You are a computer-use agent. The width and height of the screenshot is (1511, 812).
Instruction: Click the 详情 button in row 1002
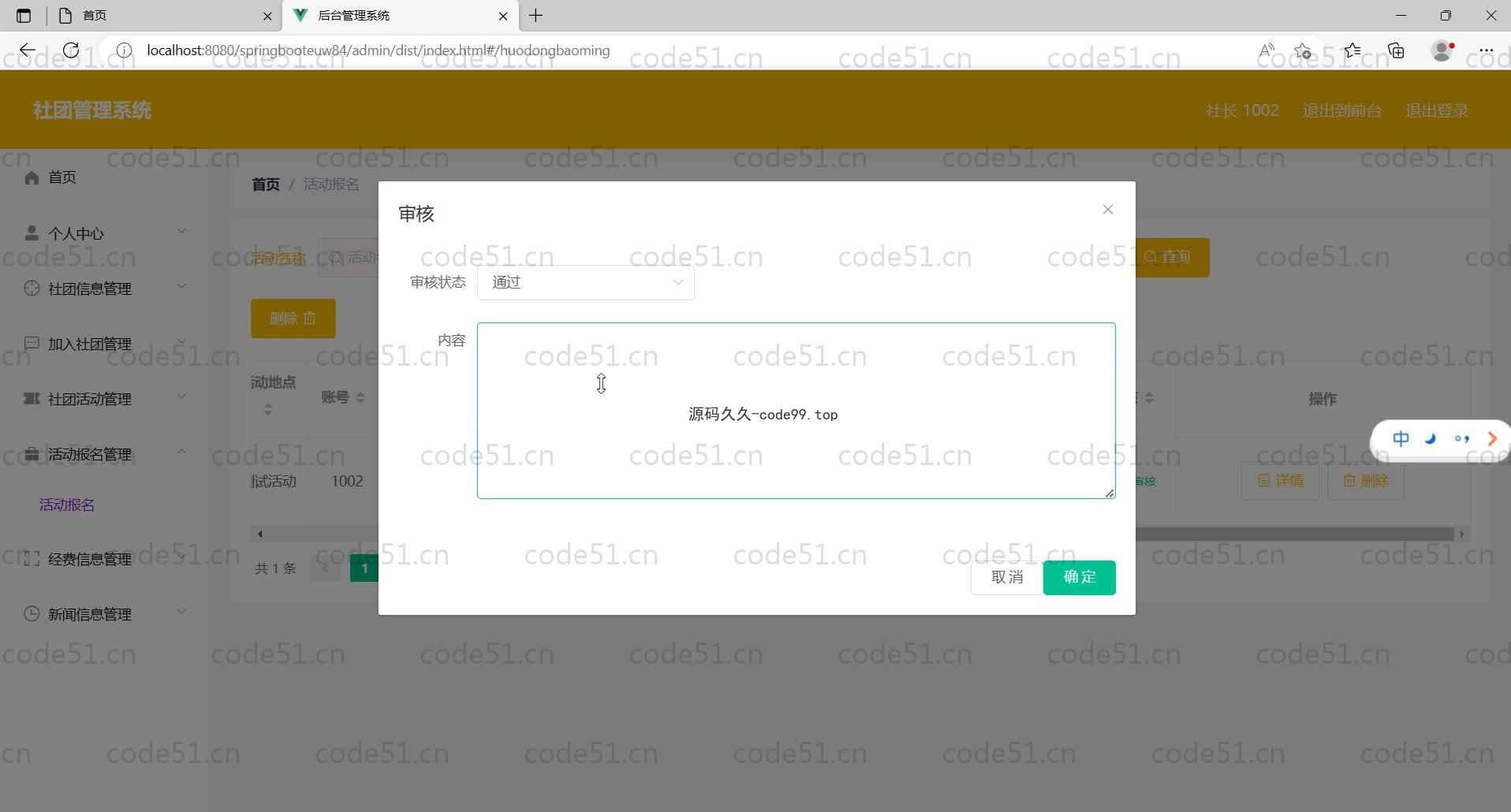point(1281,481)
